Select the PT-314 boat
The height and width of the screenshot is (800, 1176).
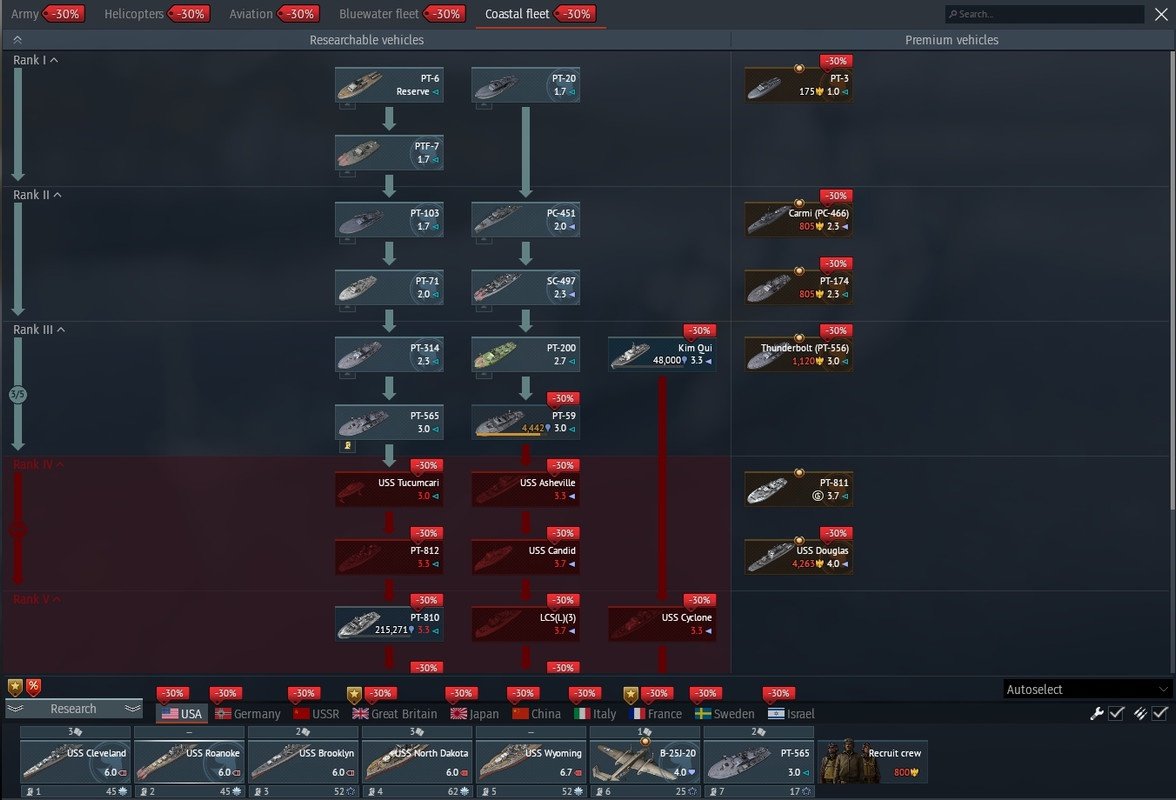389,355
